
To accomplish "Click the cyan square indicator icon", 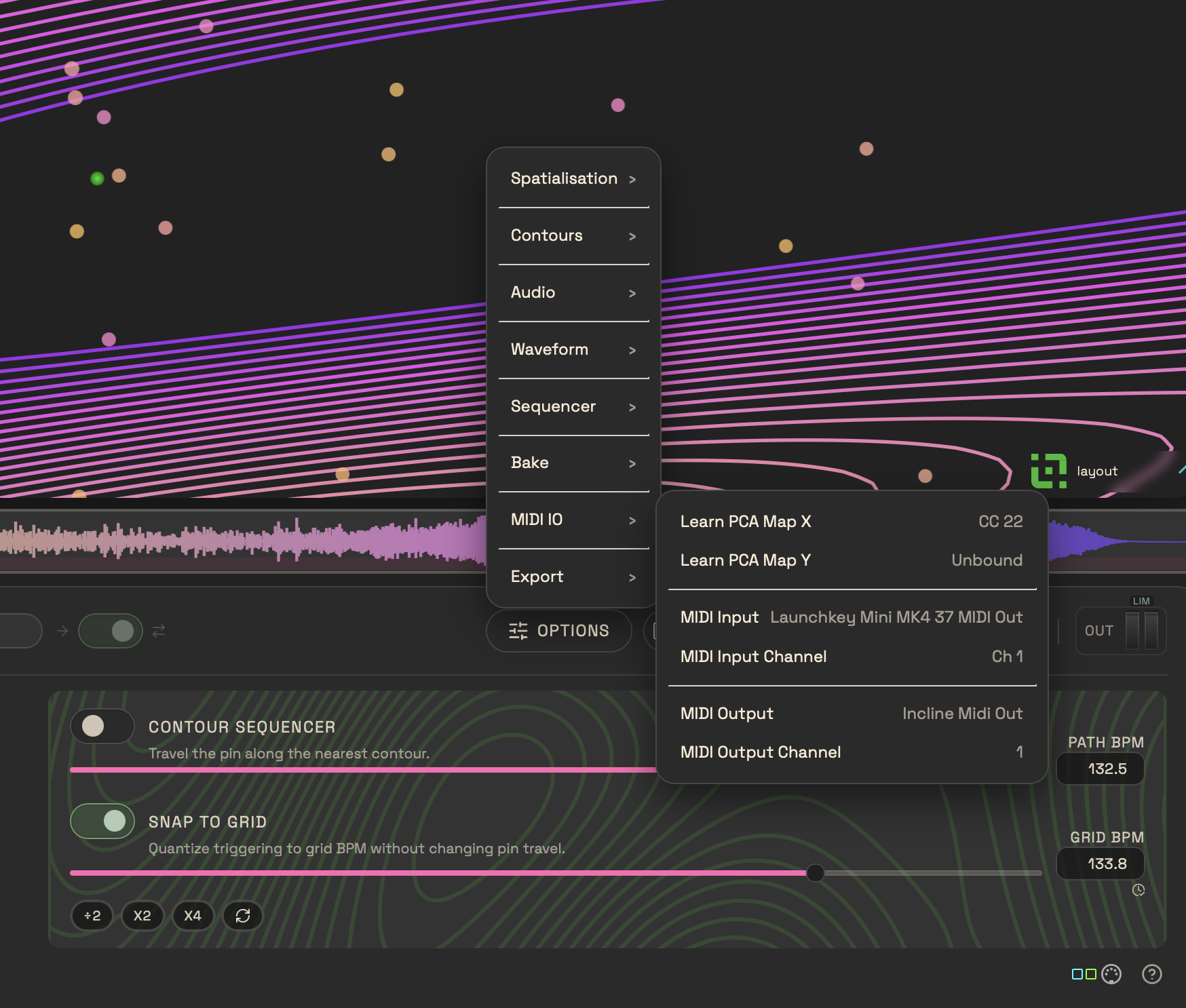I will point(1077,974).
